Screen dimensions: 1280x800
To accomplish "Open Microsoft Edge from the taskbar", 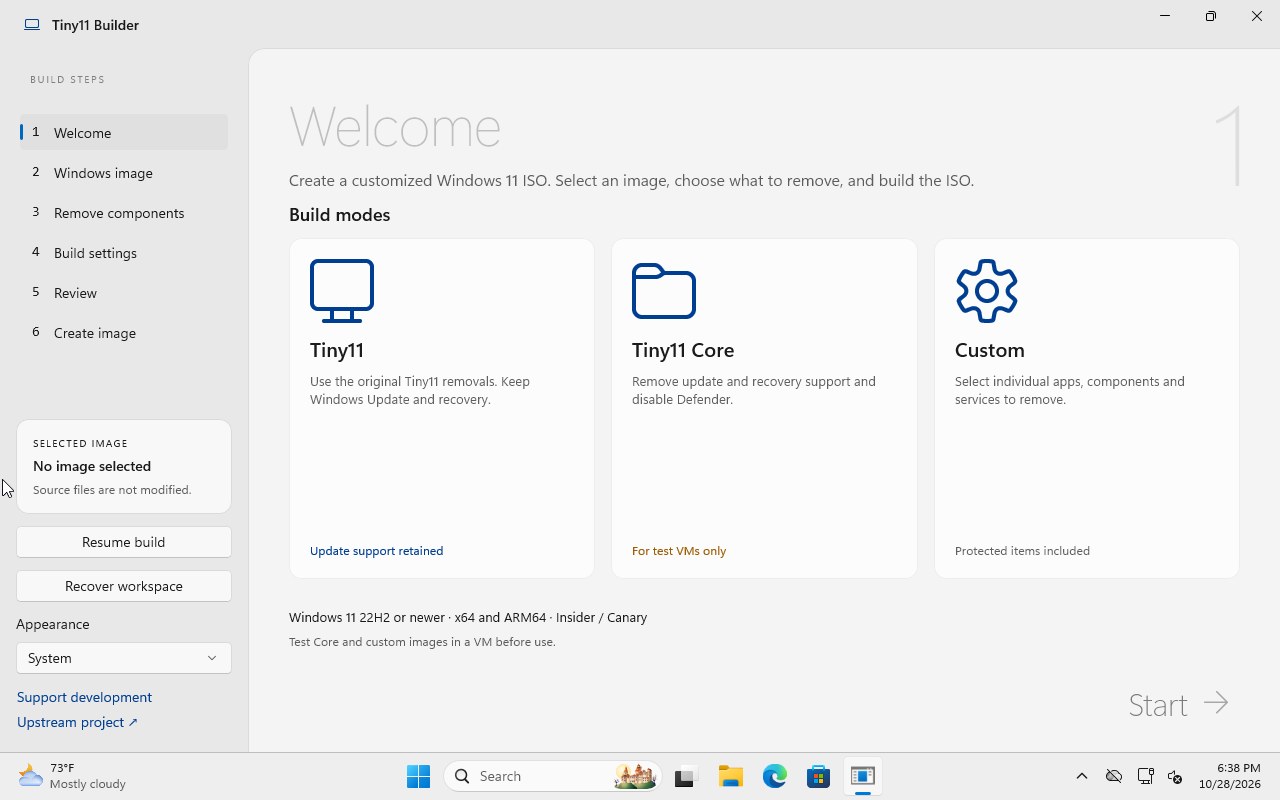I will coord(775,776).
